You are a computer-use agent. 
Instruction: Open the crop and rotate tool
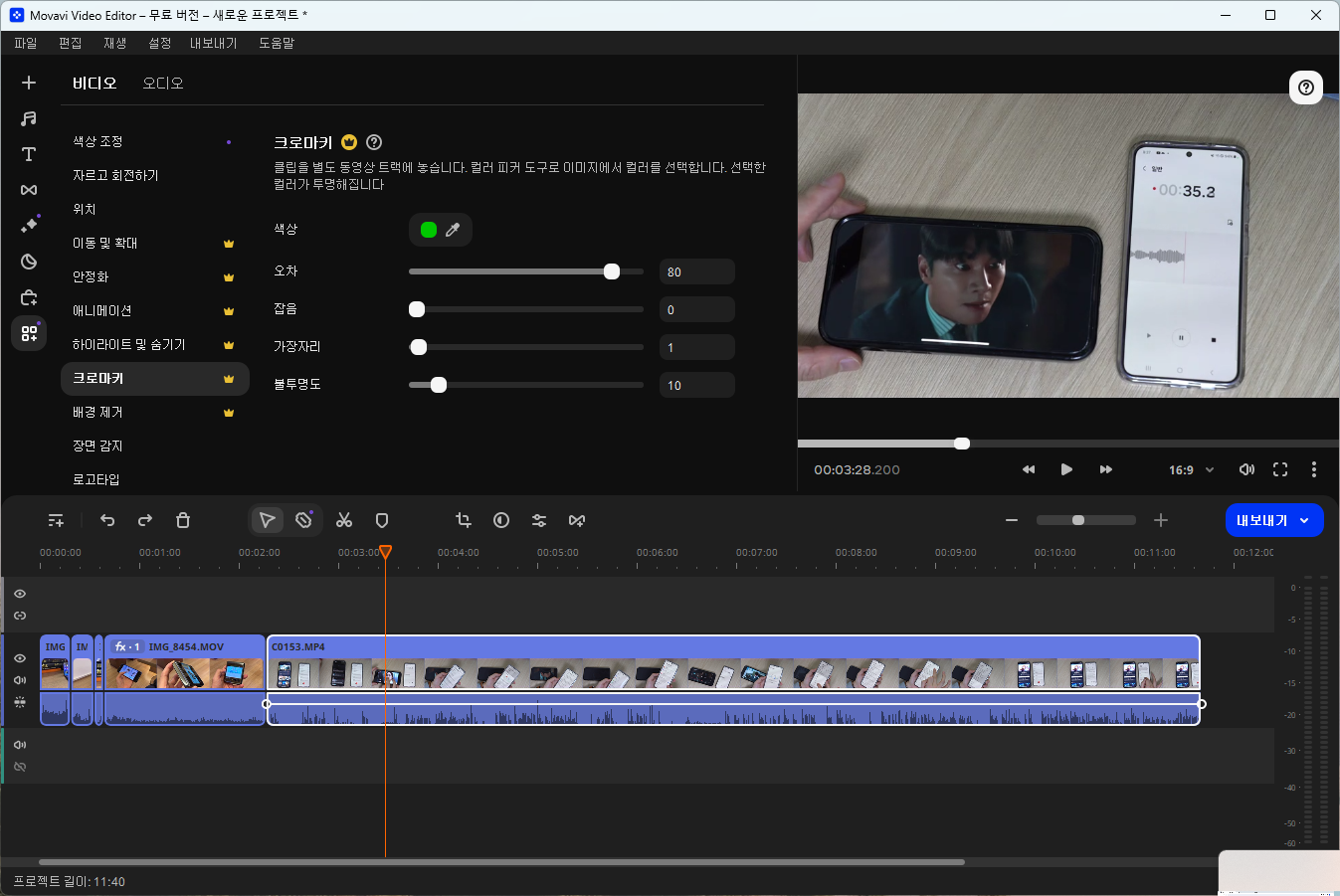(x=464, y=520)
